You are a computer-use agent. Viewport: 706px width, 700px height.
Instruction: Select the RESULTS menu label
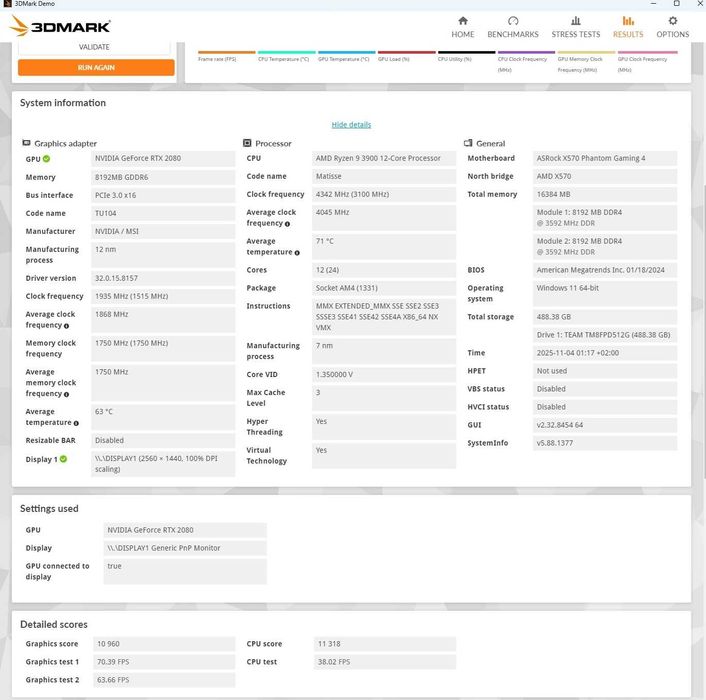tap(628, 34)
